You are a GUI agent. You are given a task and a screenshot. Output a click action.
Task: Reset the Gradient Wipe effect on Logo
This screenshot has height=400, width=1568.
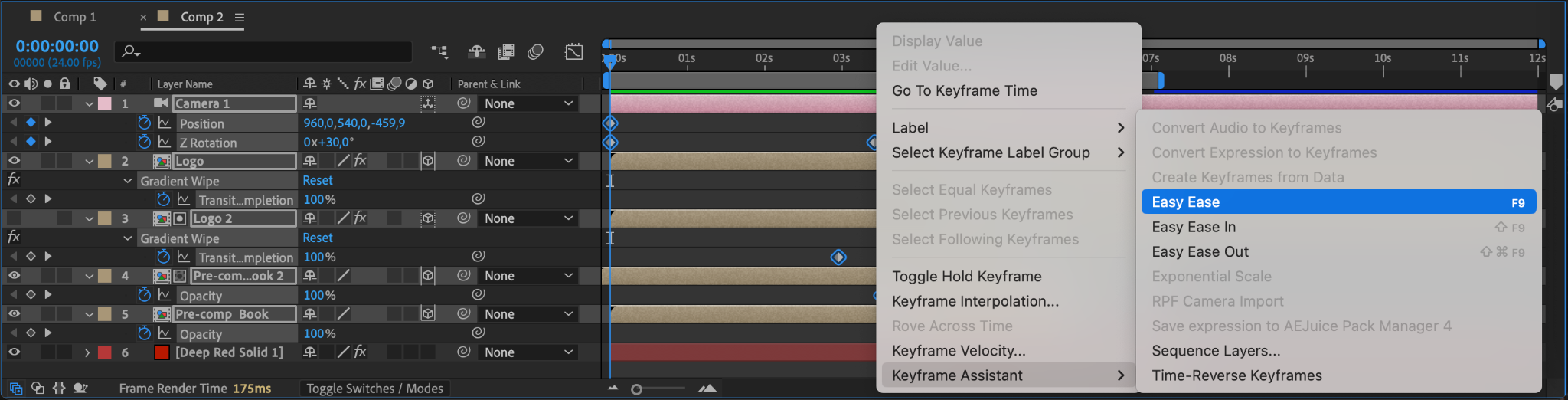click(x=317, y=180)
